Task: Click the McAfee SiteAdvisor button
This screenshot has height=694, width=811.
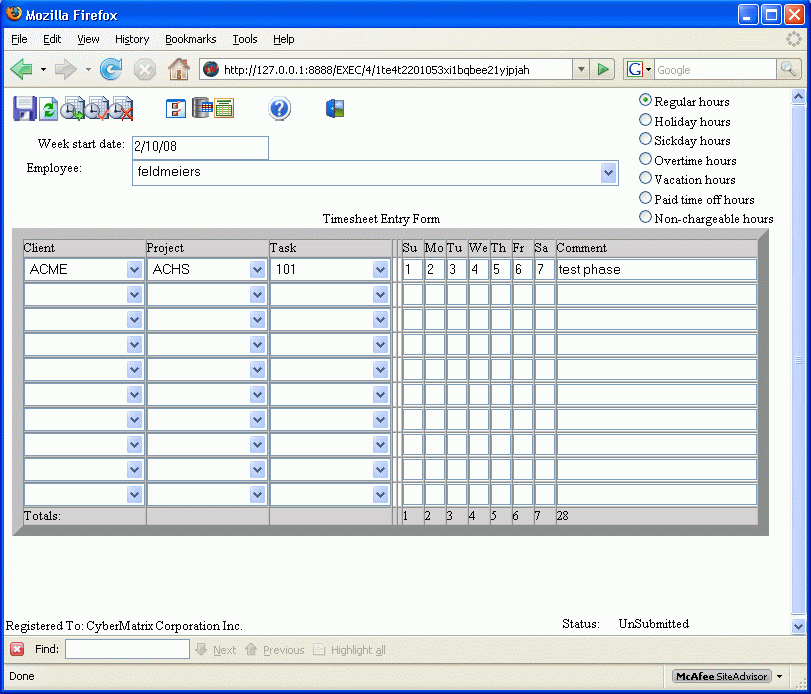Action: click(x=722, y=676)
